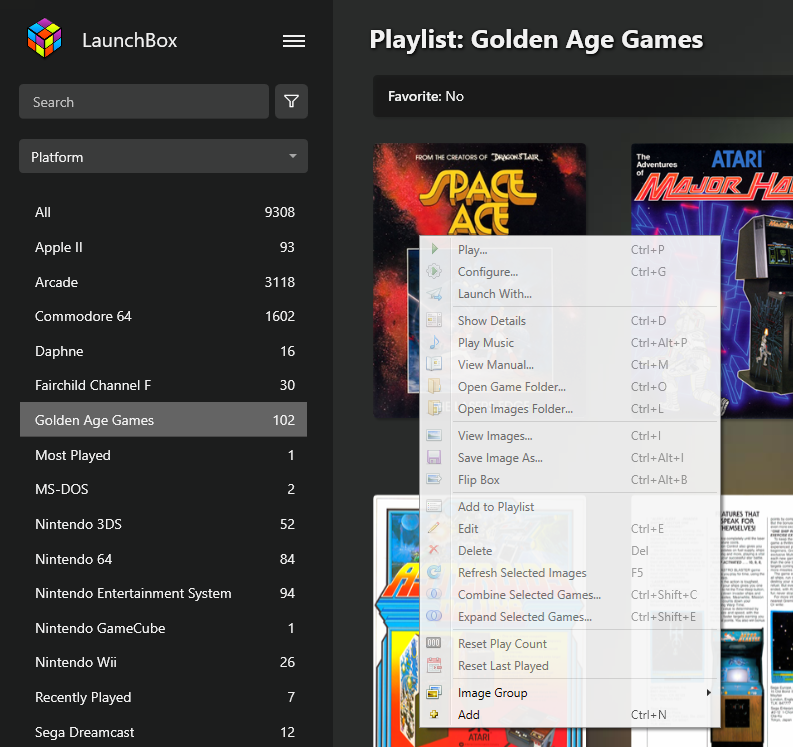Screen dimensions: 793x747
Task: Click the Show Details icon
Action: tap(434, 320)
